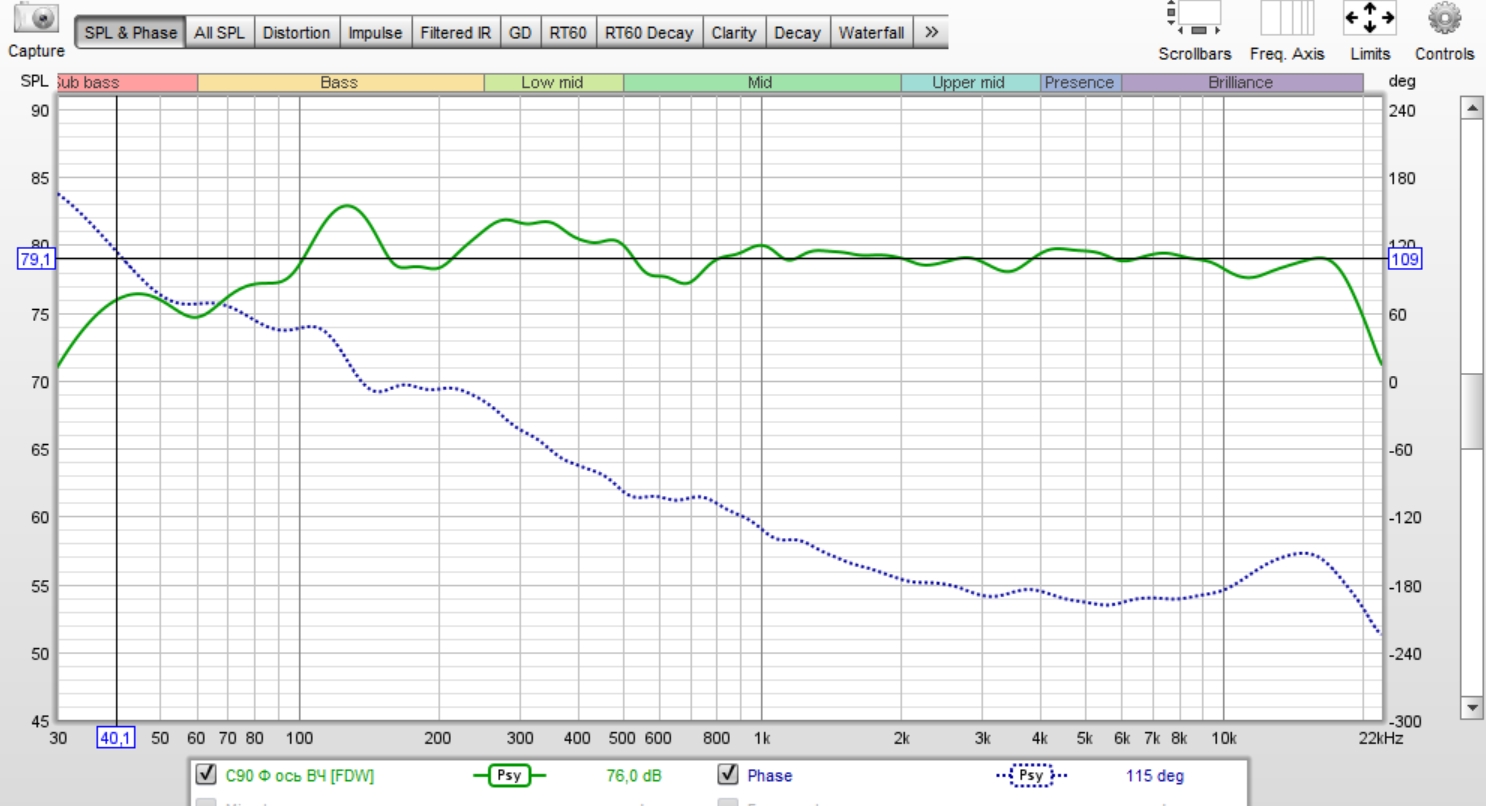Click the Mid frequency band label
Image resolution: width=1486 pixels, height=806 pixels.
tap(761, 83)
